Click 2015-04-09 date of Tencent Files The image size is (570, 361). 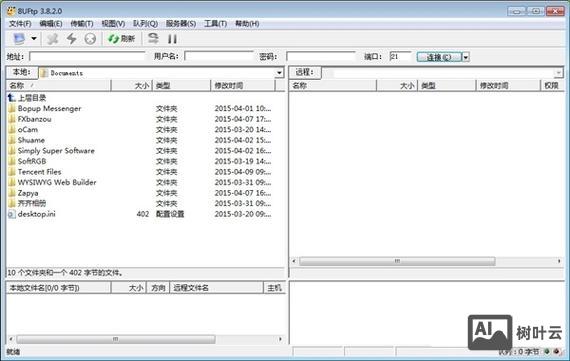click(243, 172)
